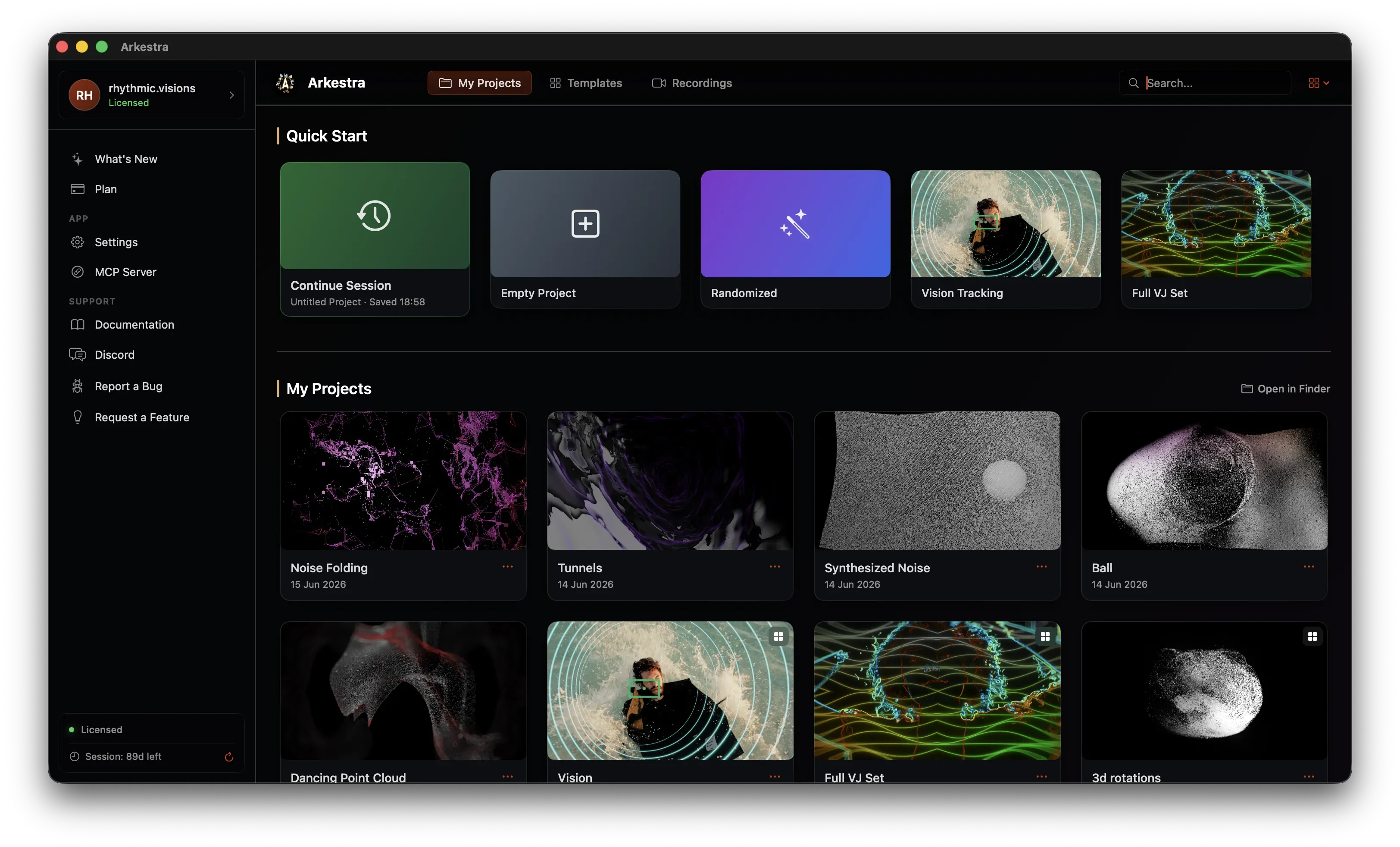The image size is (1400, 847).
Task: Click the Vision Tracking template label
Action: click(x=962, y=293)
